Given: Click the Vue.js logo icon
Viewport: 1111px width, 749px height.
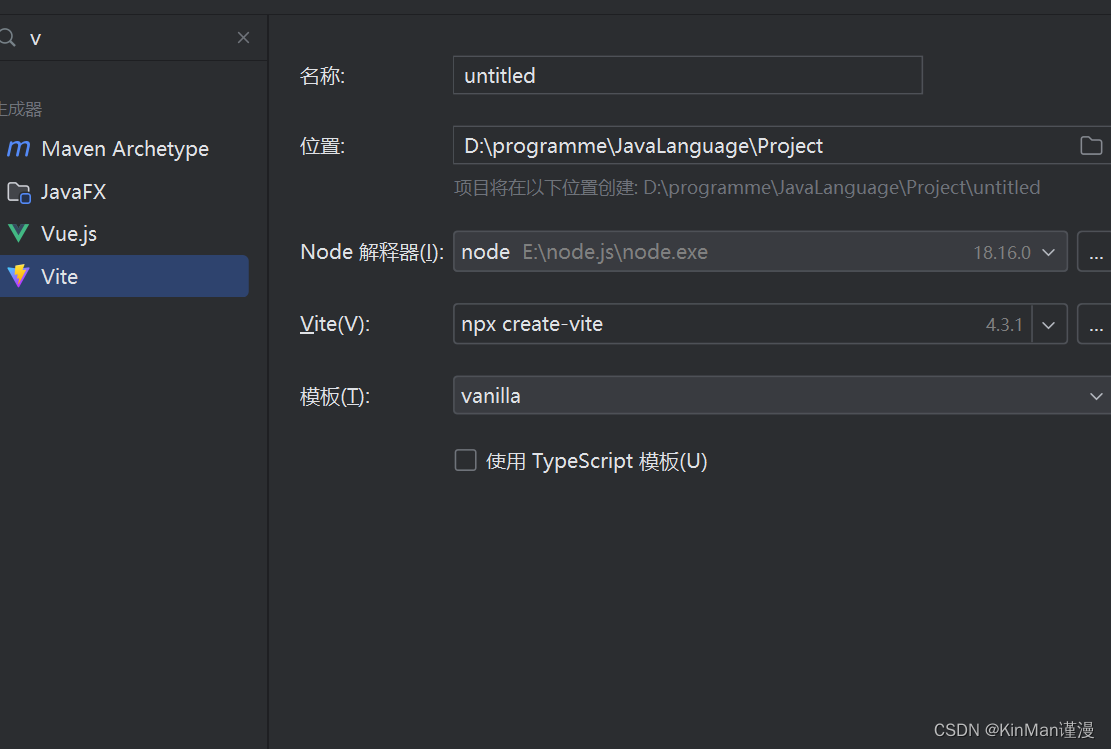Looking at the screenshot, I should (18, 234).
